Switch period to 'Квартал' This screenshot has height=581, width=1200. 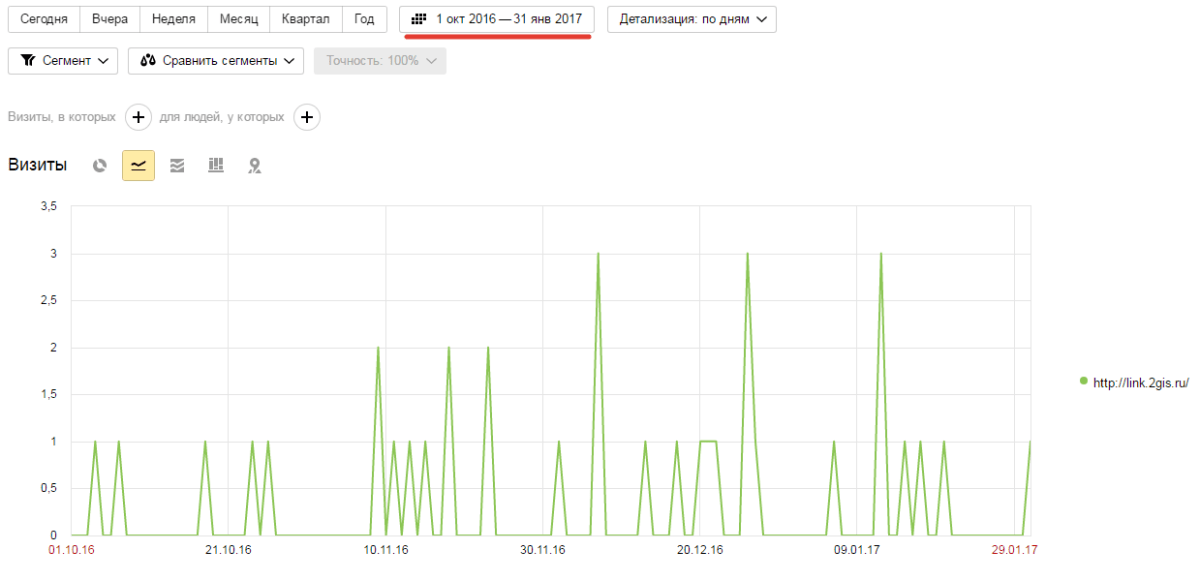(306, 19)
